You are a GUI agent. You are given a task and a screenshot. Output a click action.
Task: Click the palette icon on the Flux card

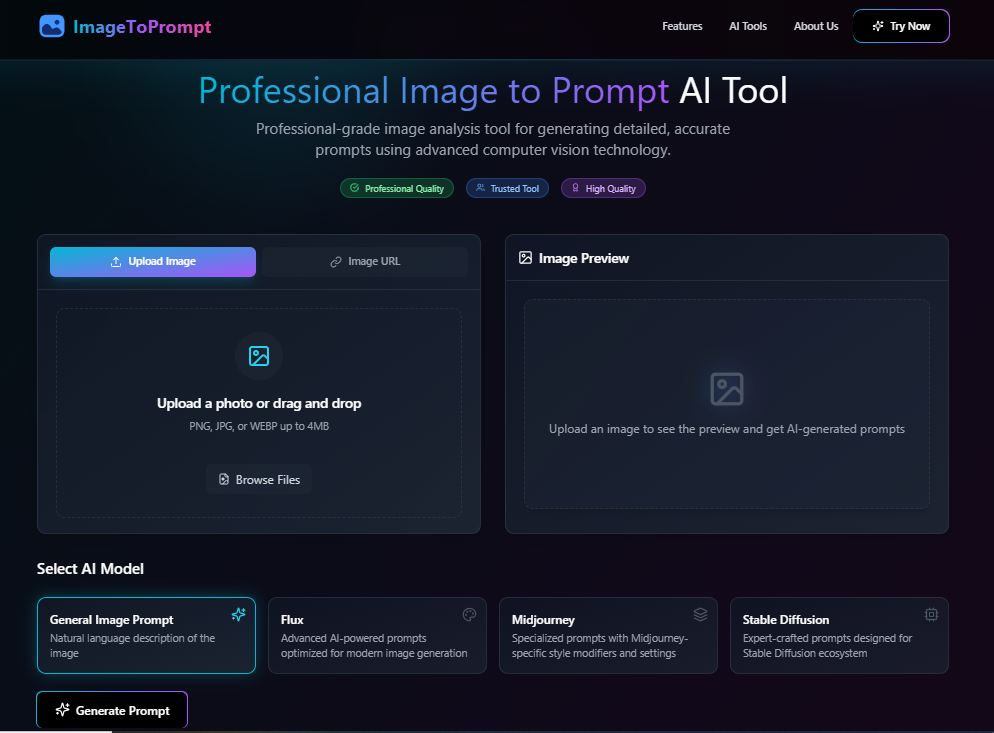pyautogui.click(x=469, y=614)
